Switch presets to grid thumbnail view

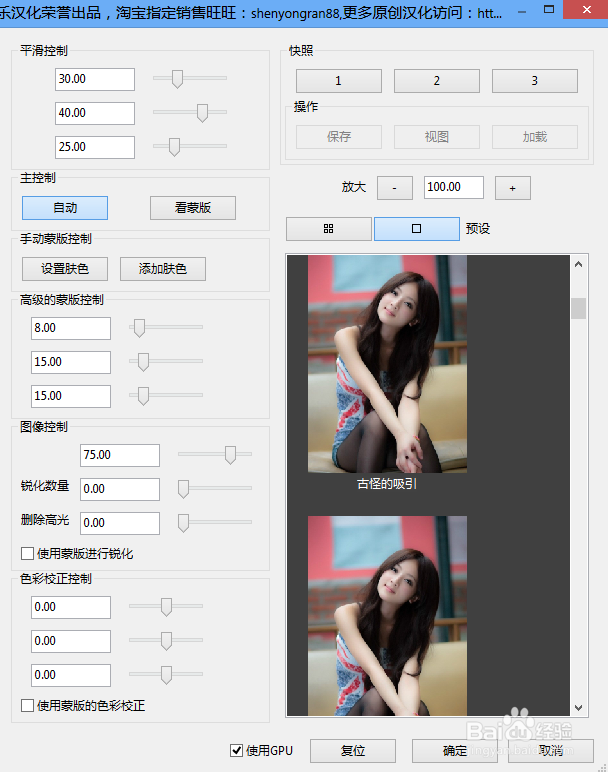[x=328, y=229]
